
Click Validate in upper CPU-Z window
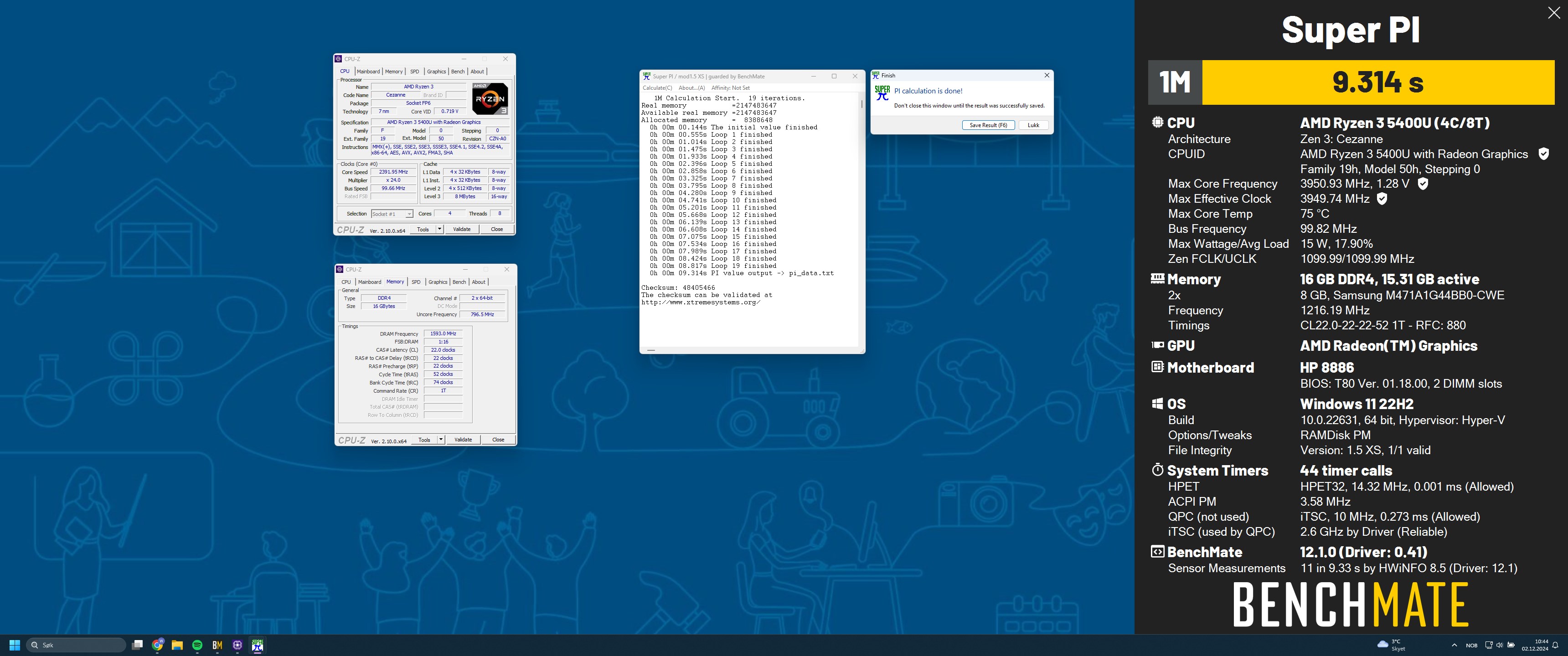point(462,230)
